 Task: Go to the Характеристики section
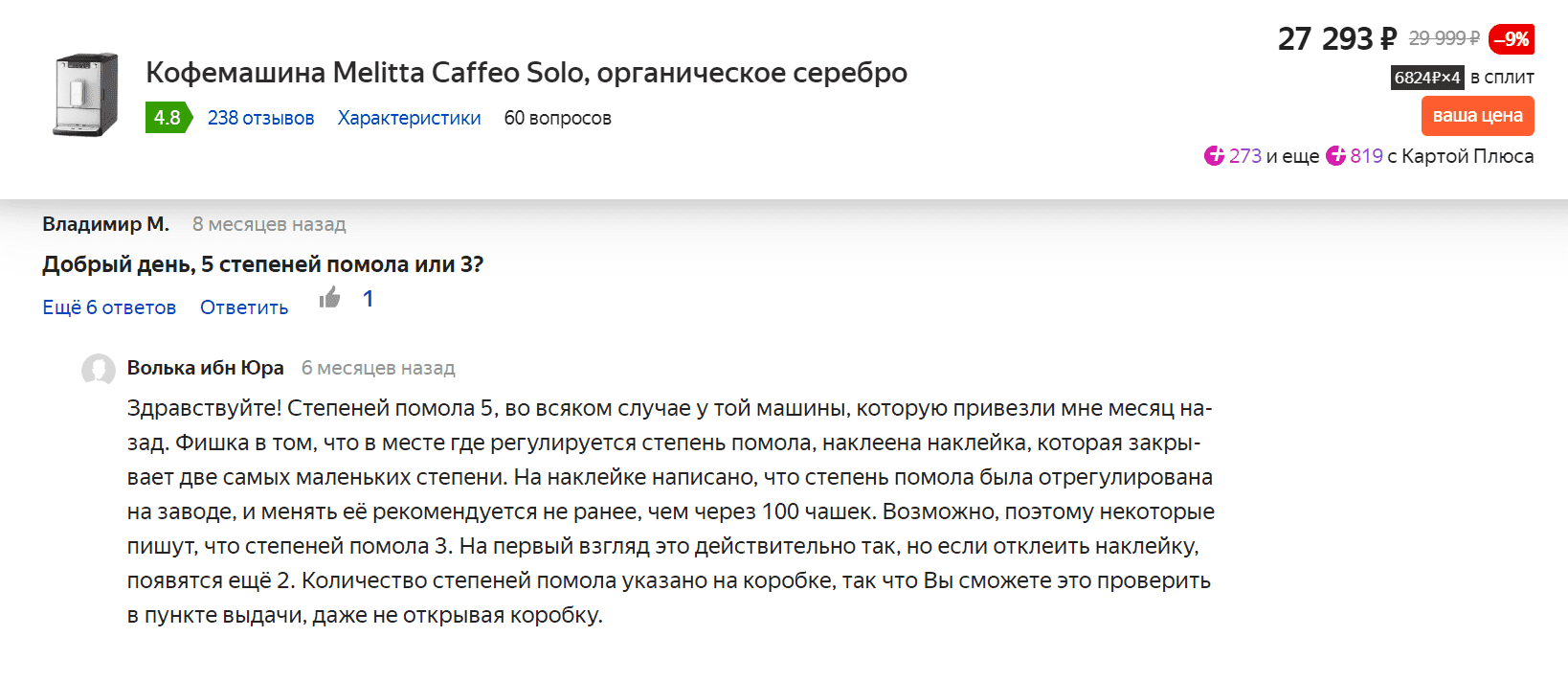pyautogui.click(x=409, y=118)
